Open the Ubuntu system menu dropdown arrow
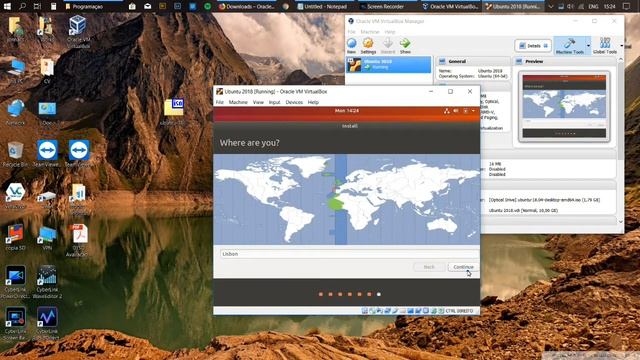This screenshot has width=640, height=360. click(x=473, y=111)
